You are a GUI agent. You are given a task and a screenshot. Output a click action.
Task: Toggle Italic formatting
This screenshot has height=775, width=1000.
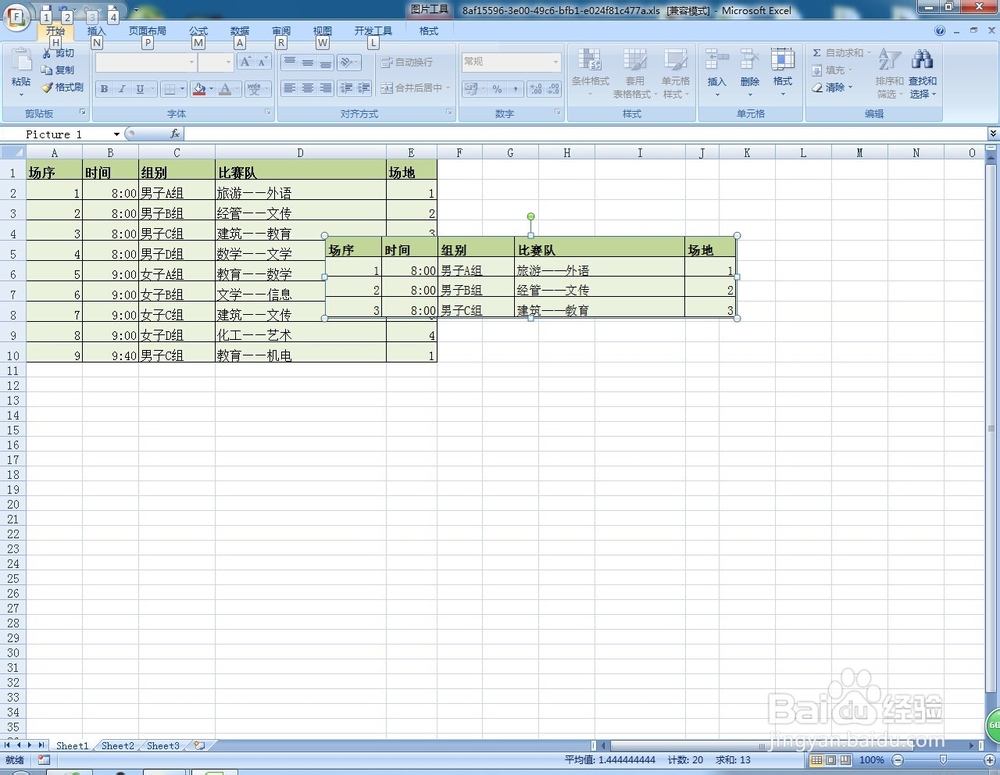122,89
